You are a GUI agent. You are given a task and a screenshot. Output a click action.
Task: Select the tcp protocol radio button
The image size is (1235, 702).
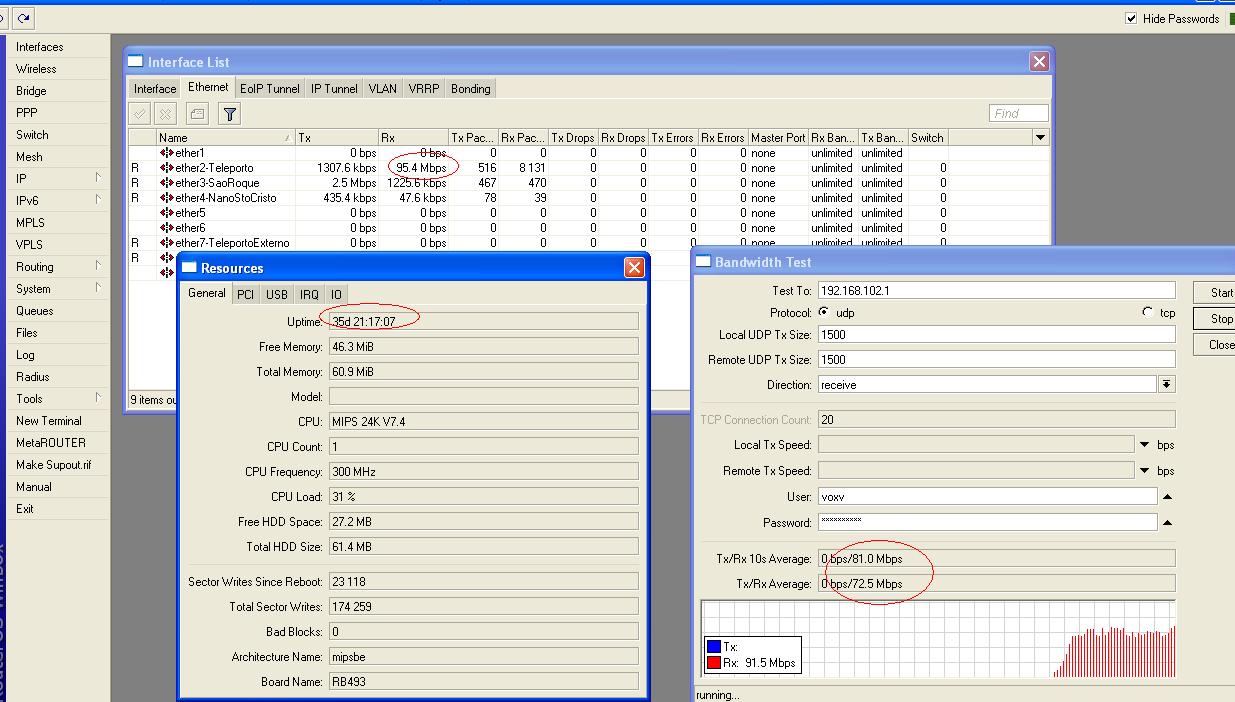point(1147,312)
